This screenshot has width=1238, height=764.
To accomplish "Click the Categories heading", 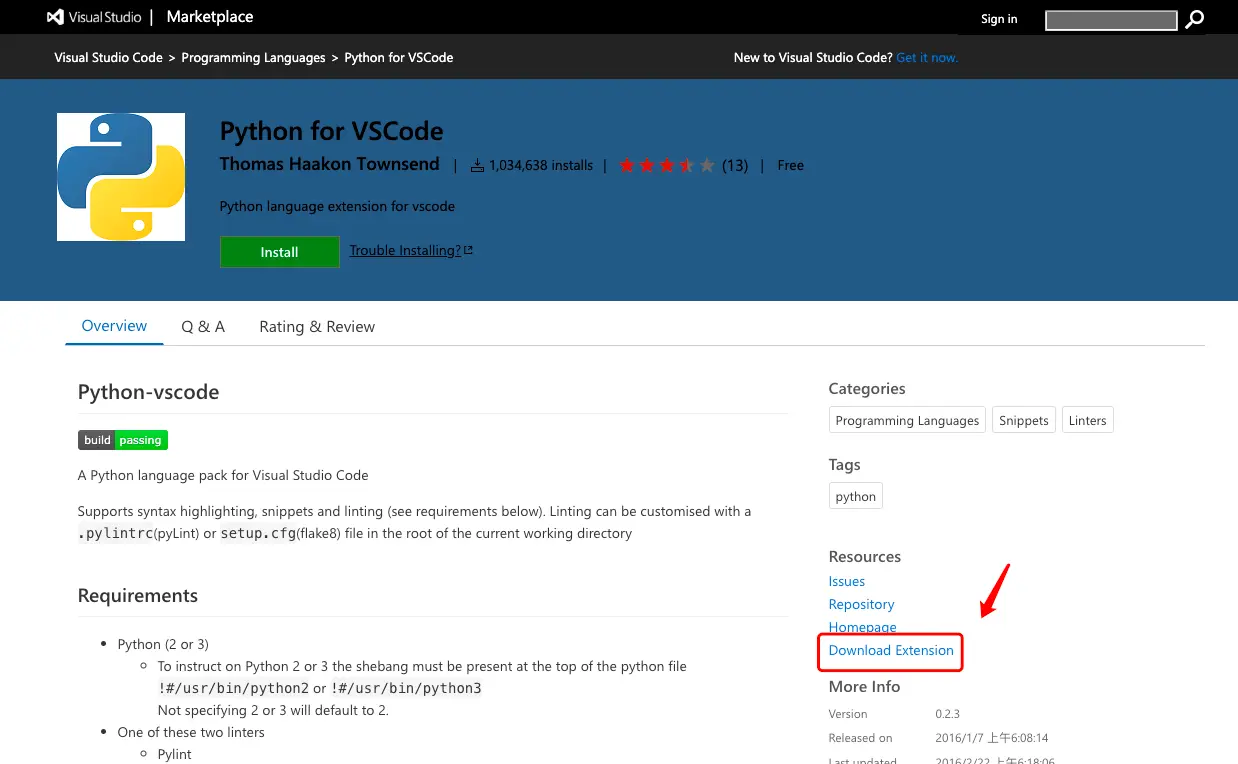I will [x=867, y=388].
